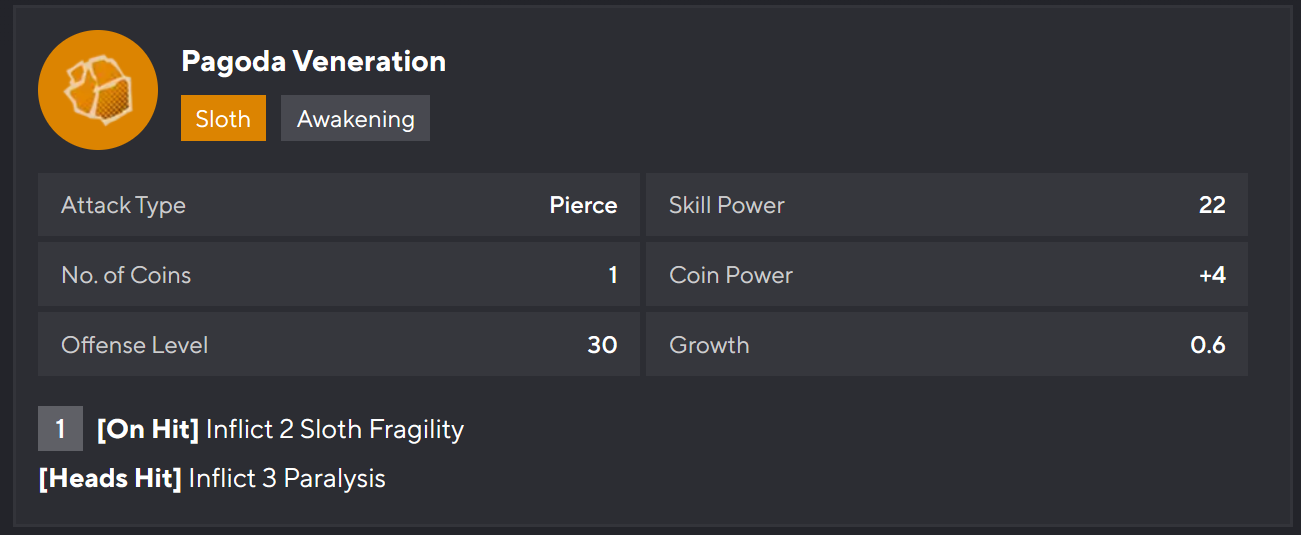Select the Awakening tag
Viewport: 1301px width, 535px height.
[x=355, y=118]
